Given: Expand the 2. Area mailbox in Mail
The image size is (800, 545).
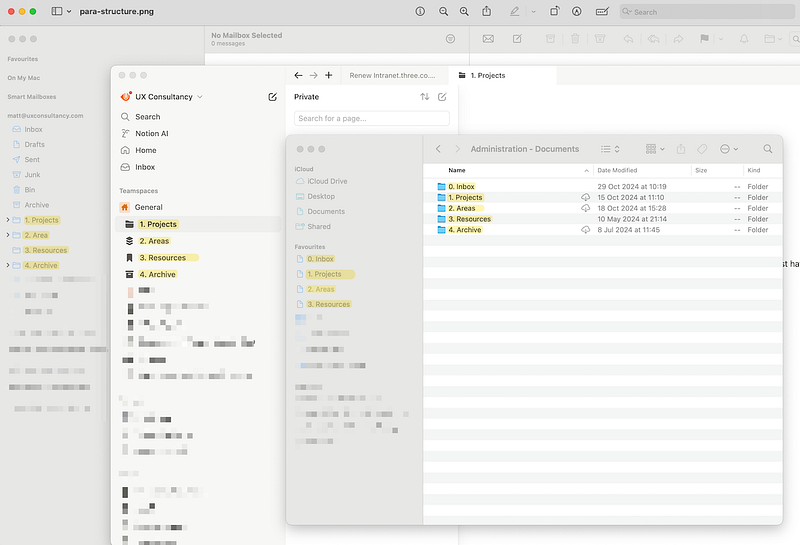Looking at the screenshot, I should pos(8,235).
